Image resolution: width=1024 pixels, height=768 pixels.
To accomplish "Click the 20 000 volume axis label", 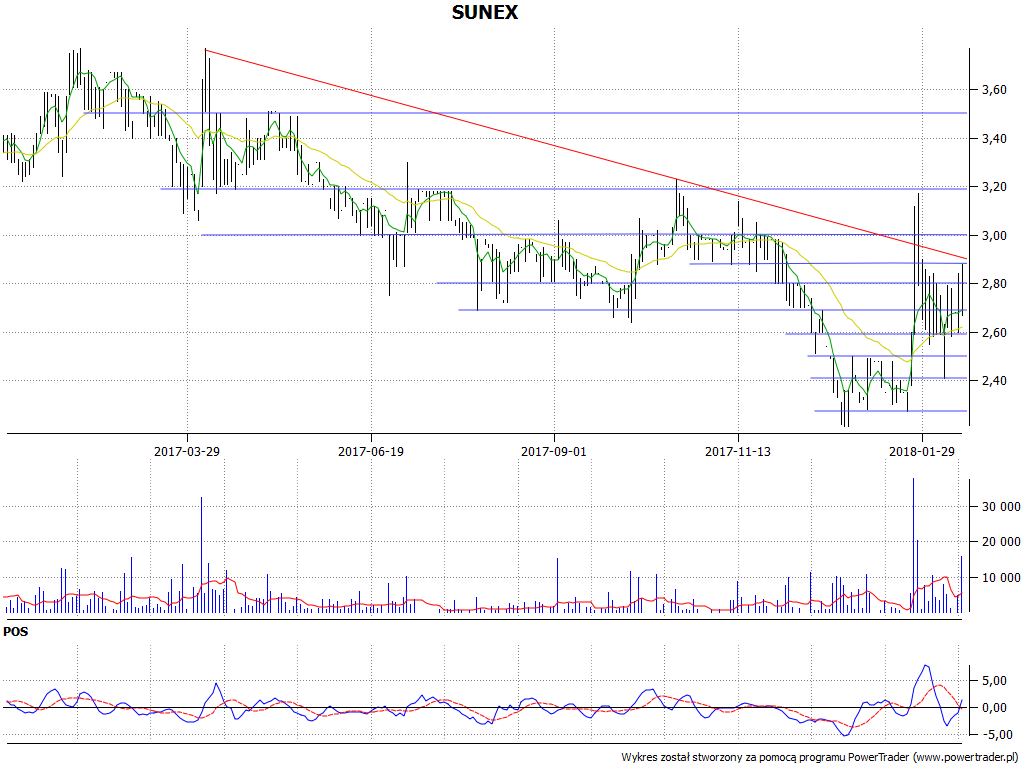I will 1000,541.
